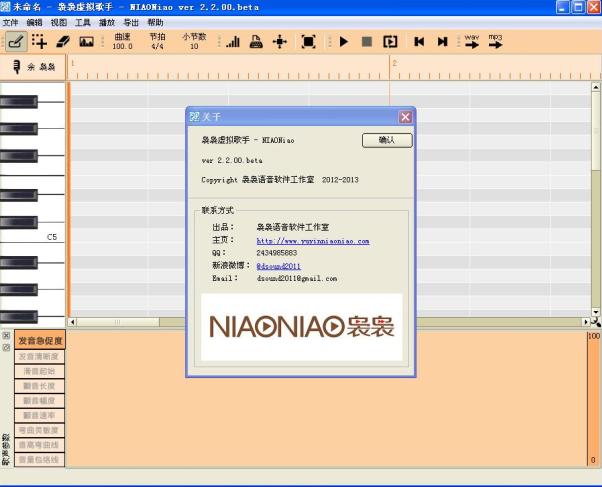Click the typewriter lyric input icon

coord(256,41)
